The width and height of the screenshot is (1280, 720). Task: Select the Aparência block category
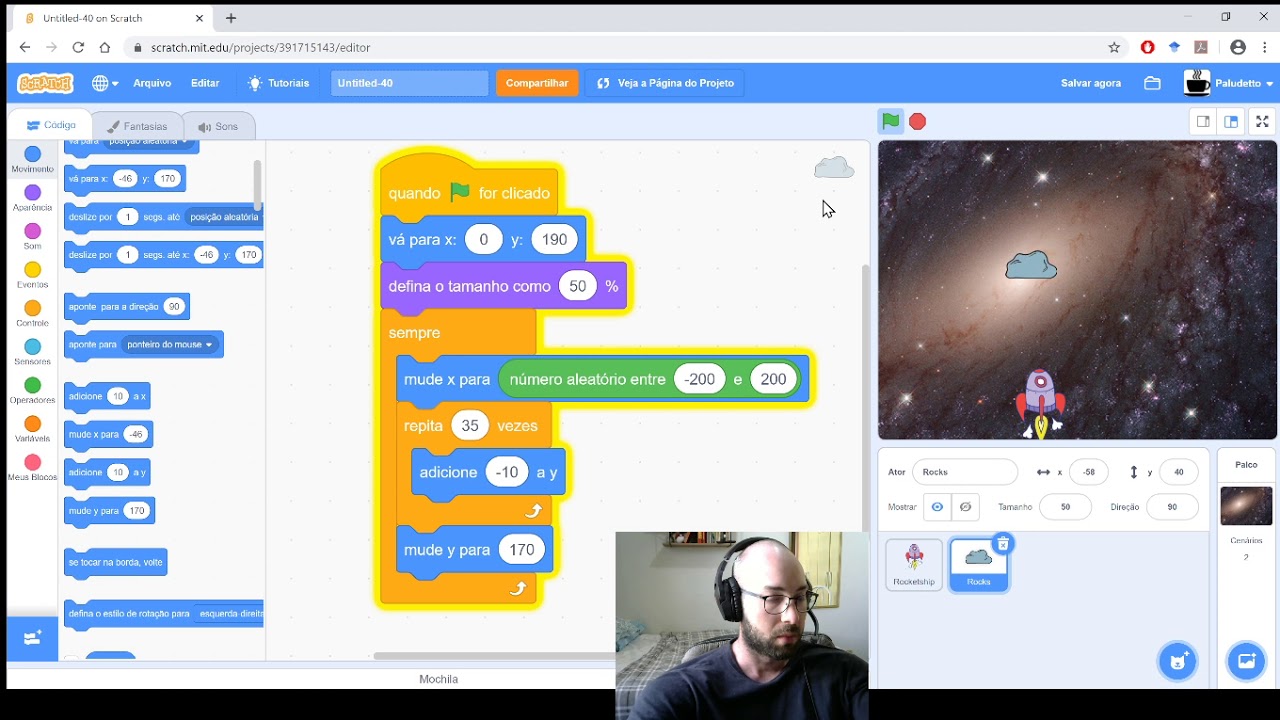point(32,198)
